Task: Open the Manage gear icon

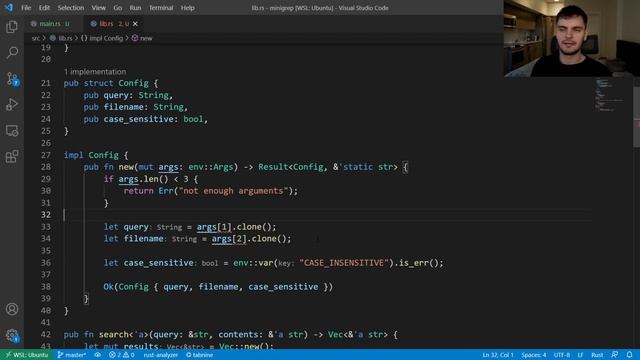Action: 12,336
